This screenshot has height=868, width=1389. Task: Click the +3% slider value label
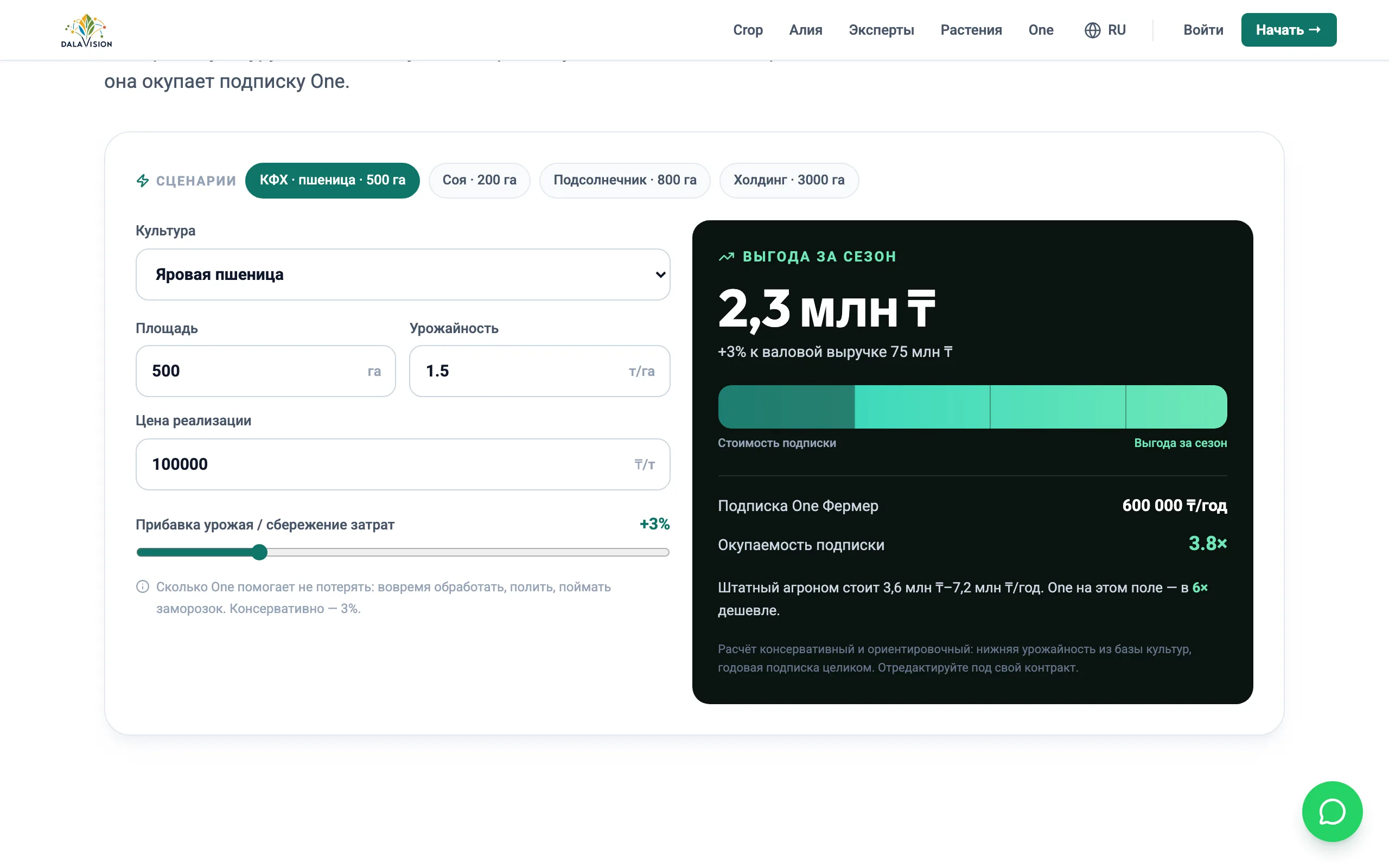point(654,524)
